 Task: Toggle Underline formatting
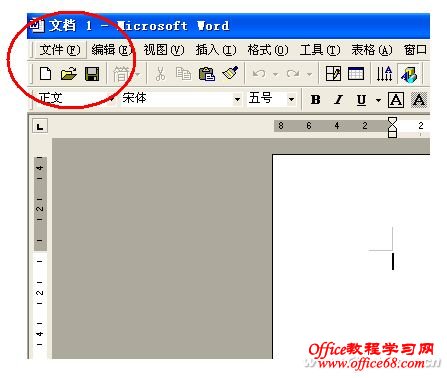(361, 100)
